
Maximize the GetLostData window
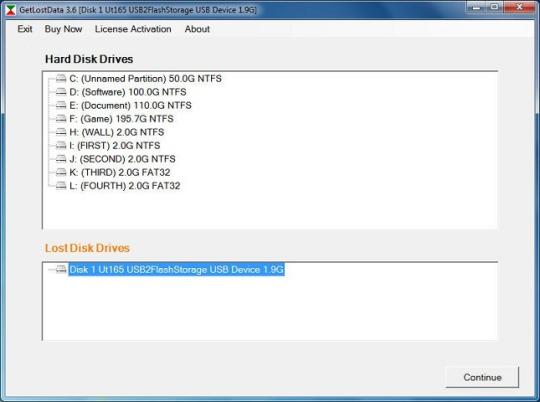[495, 7]
